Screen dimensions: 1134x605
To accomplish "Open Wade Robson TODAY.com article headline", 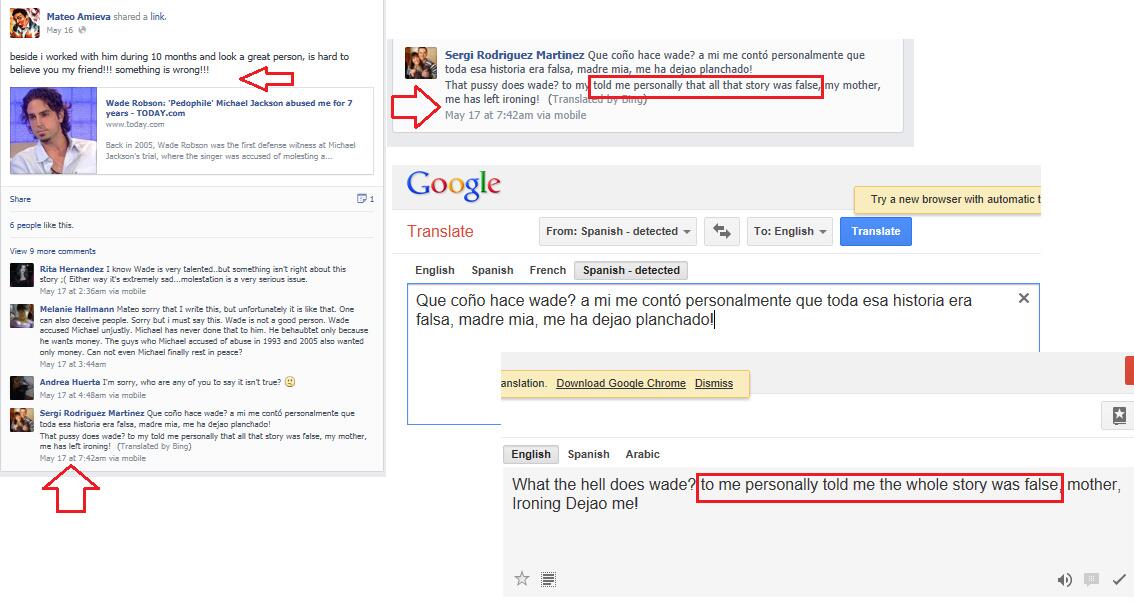I will tap(229, 108).
